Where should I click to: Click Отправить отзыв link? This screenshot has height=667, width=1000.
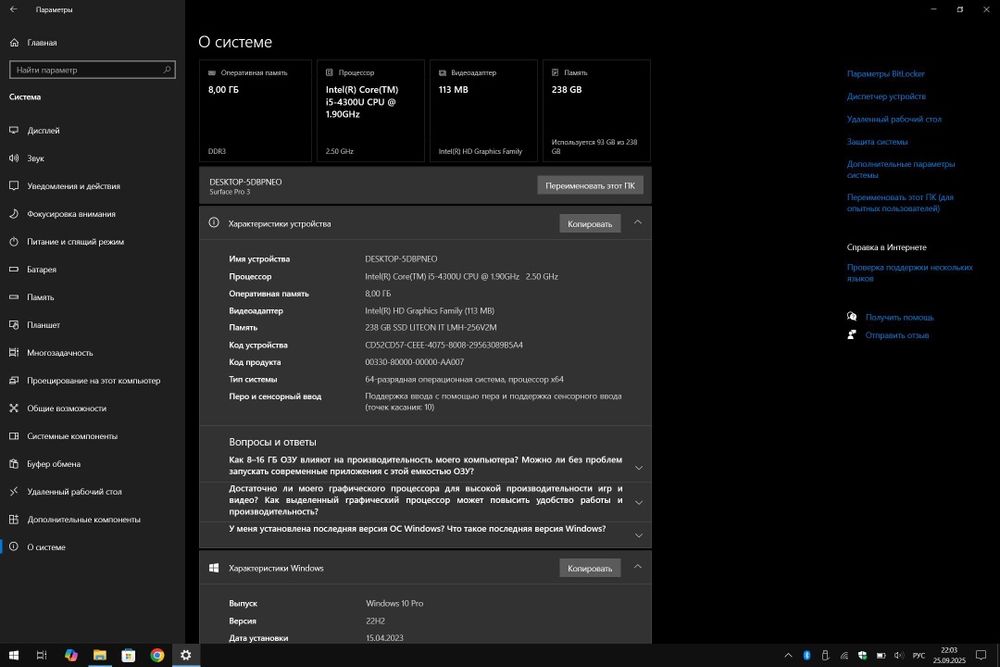[x=897, y=335]
